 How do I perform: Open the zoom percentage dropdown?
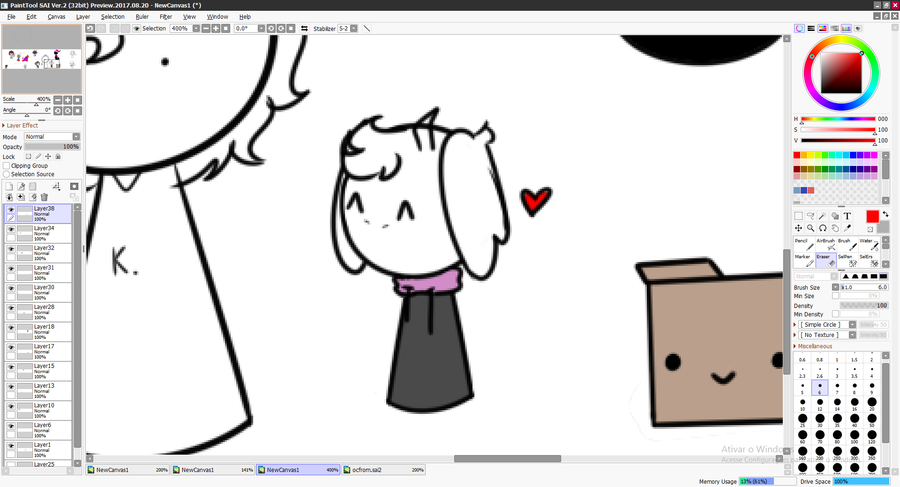(x=196, y=28)
